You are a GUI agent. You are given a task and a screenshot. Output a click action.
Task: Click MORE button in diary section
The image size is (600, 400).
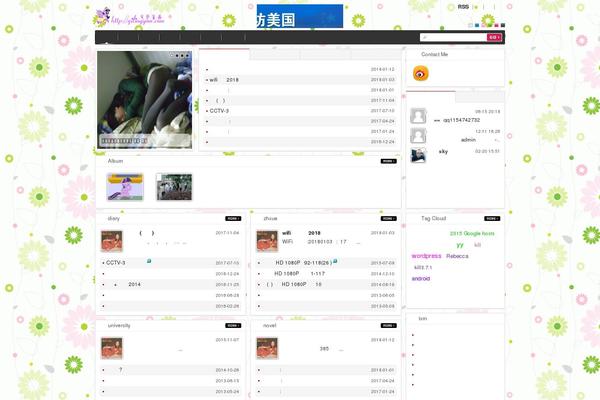click(x=233, y=219)
